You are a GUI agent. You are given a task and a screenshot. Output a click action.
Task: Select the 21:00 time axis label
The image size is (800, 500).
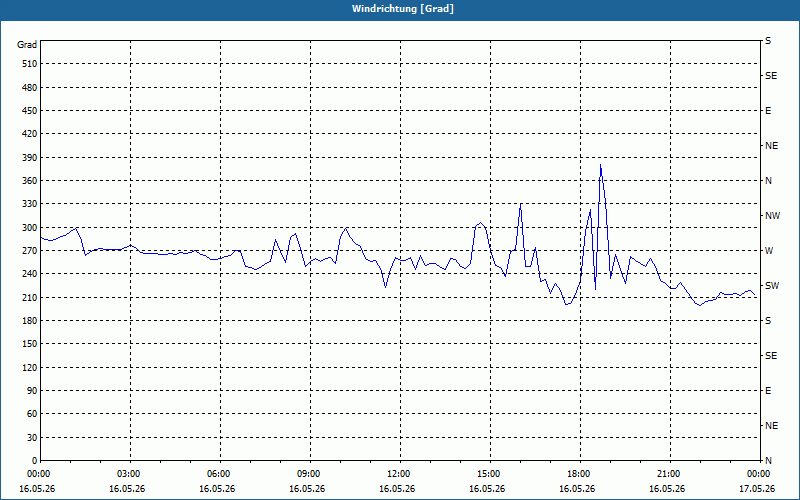click(669, 474)
